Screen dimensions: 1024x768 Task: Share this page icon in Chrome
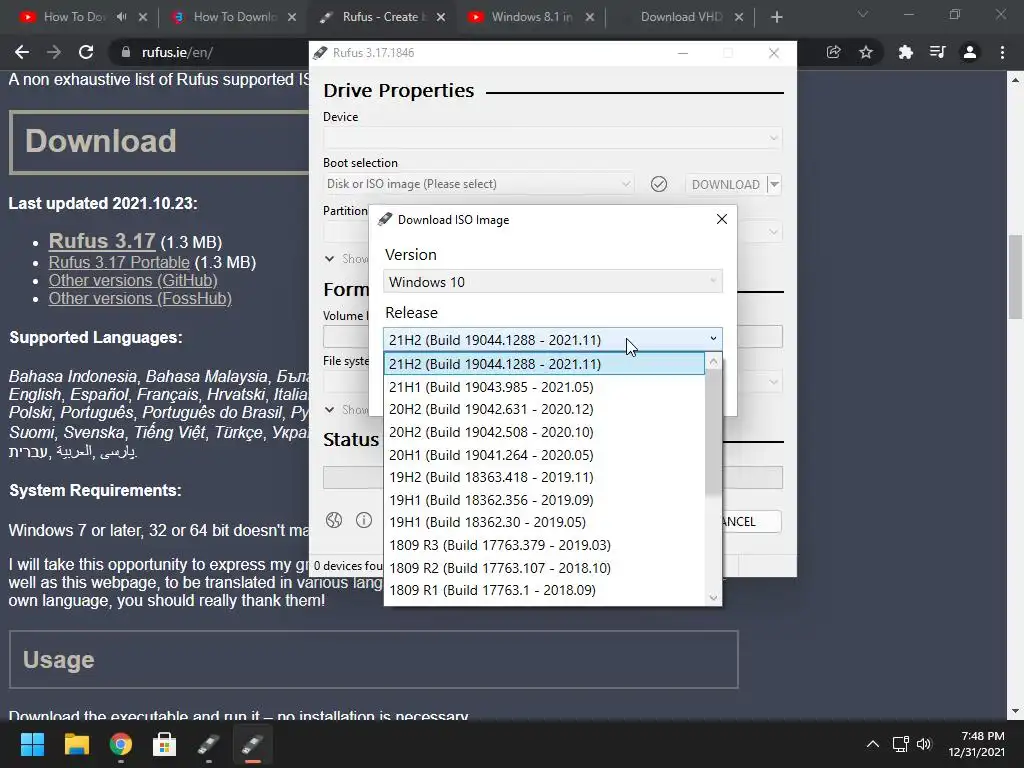833,52
